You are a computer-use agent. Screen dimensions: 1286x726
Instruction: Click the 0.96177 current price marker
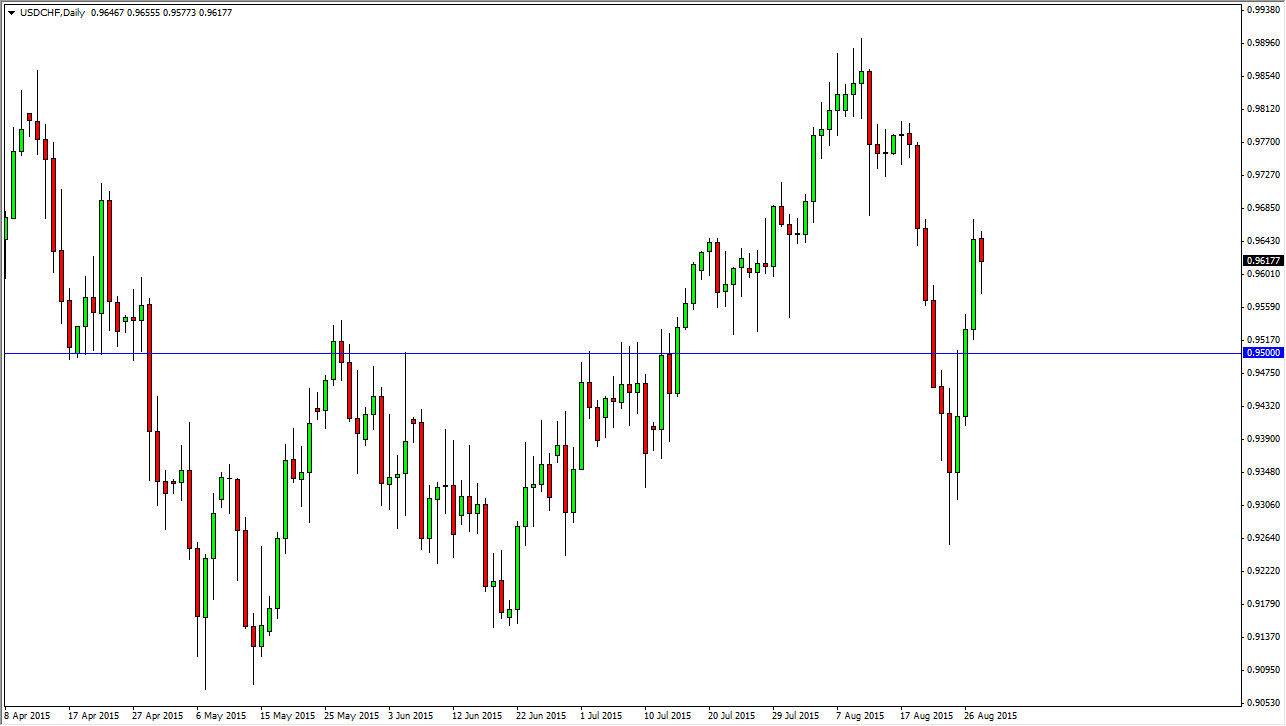(x=1263, y=261)
